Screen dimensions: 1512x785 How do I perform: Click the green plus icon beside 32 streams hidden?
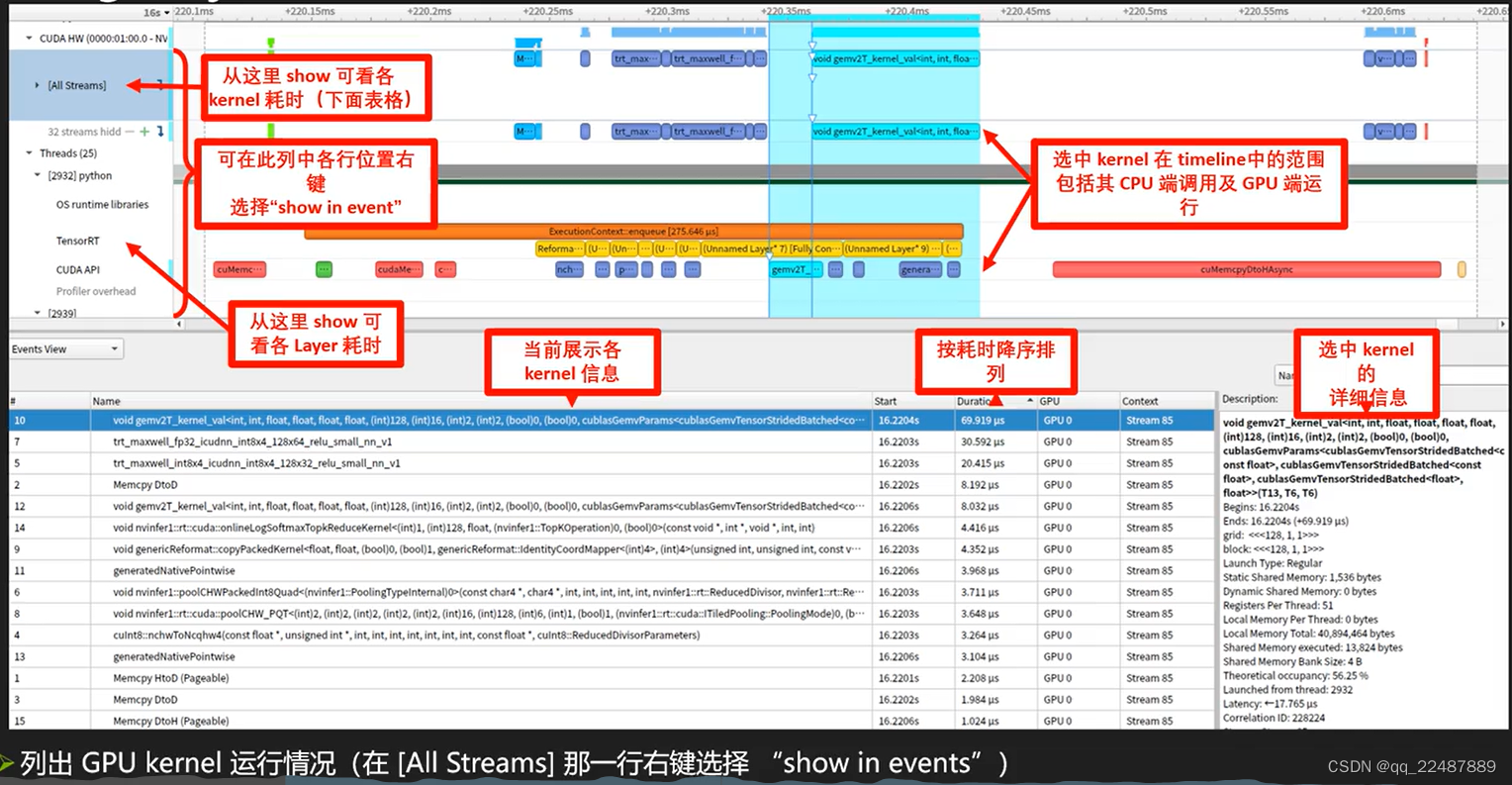pyautogui.click(x=144, y=131)
